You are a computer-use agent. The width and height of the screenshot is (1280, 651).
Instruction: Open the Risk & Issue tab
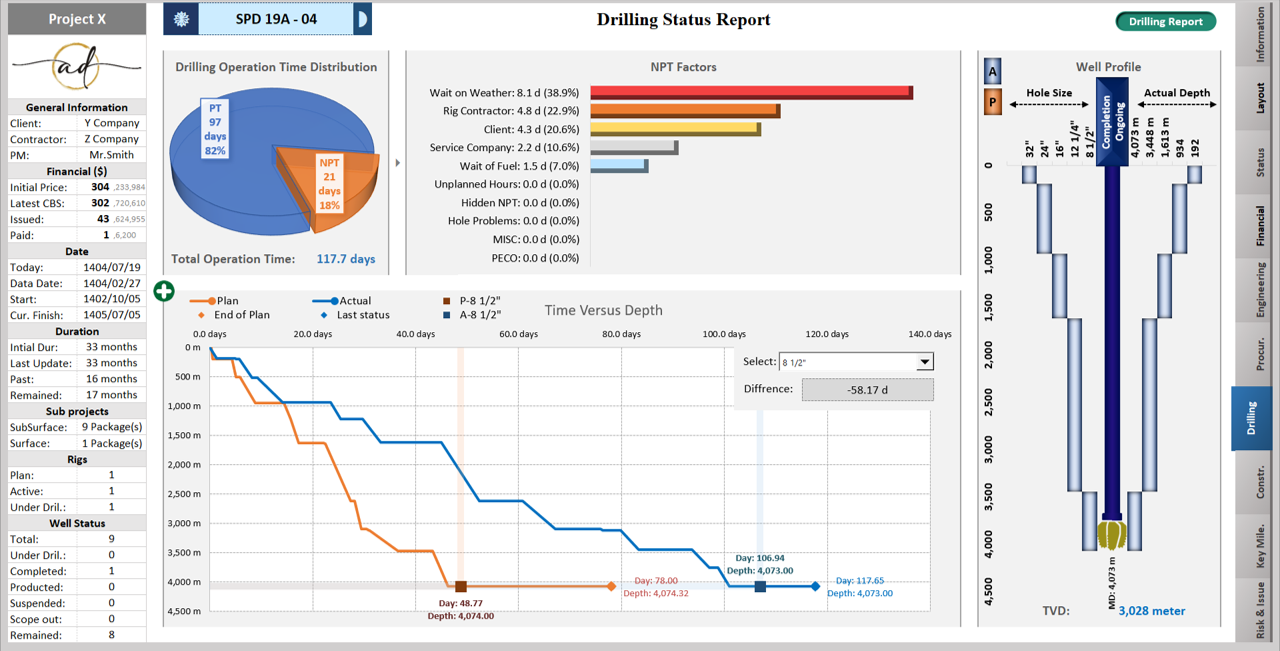tap(1260, 609)
